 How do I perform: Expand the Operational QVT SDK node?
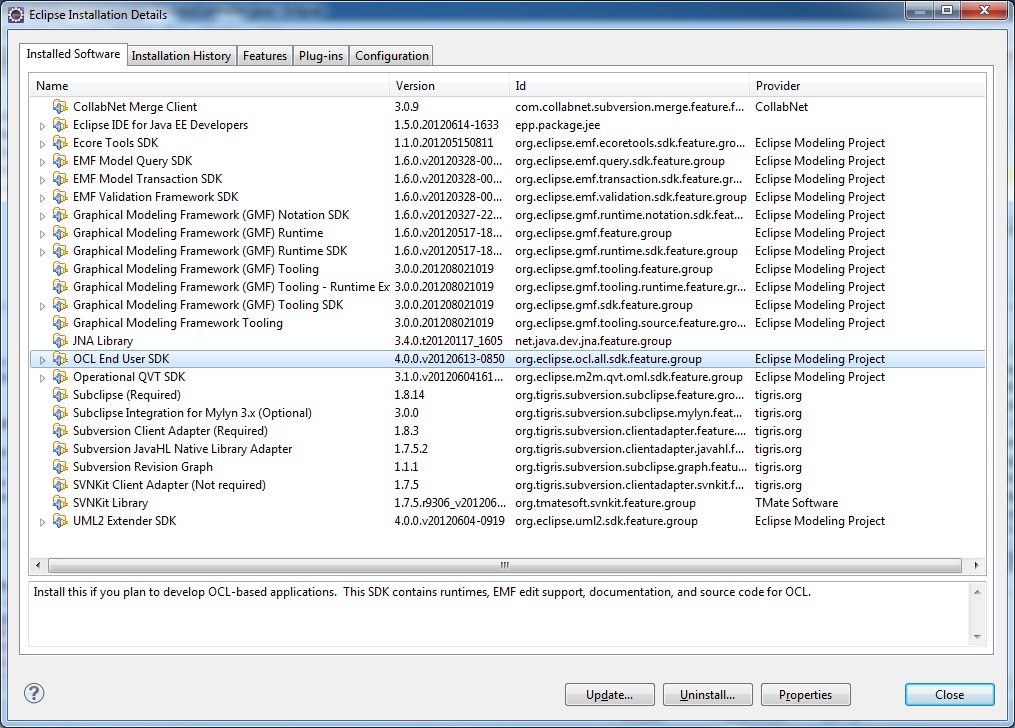click(x=42, y=379)
